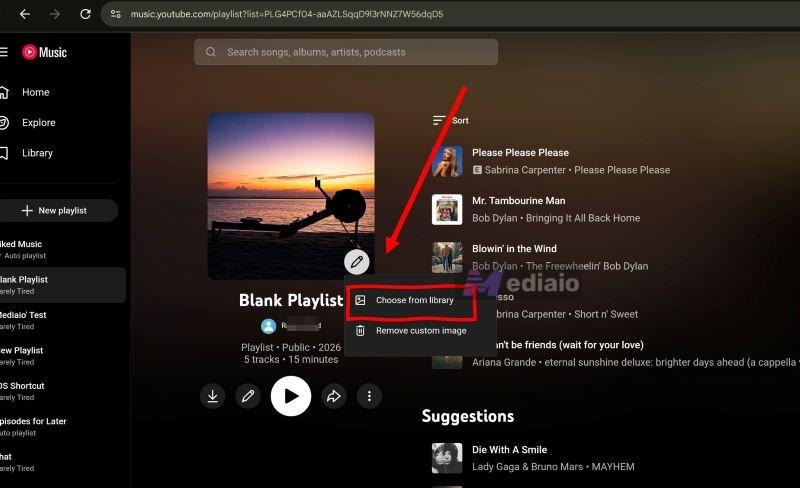Click the Suggestions heading
The height and width of the screenshot is (488, 800).
coord(468,416)
